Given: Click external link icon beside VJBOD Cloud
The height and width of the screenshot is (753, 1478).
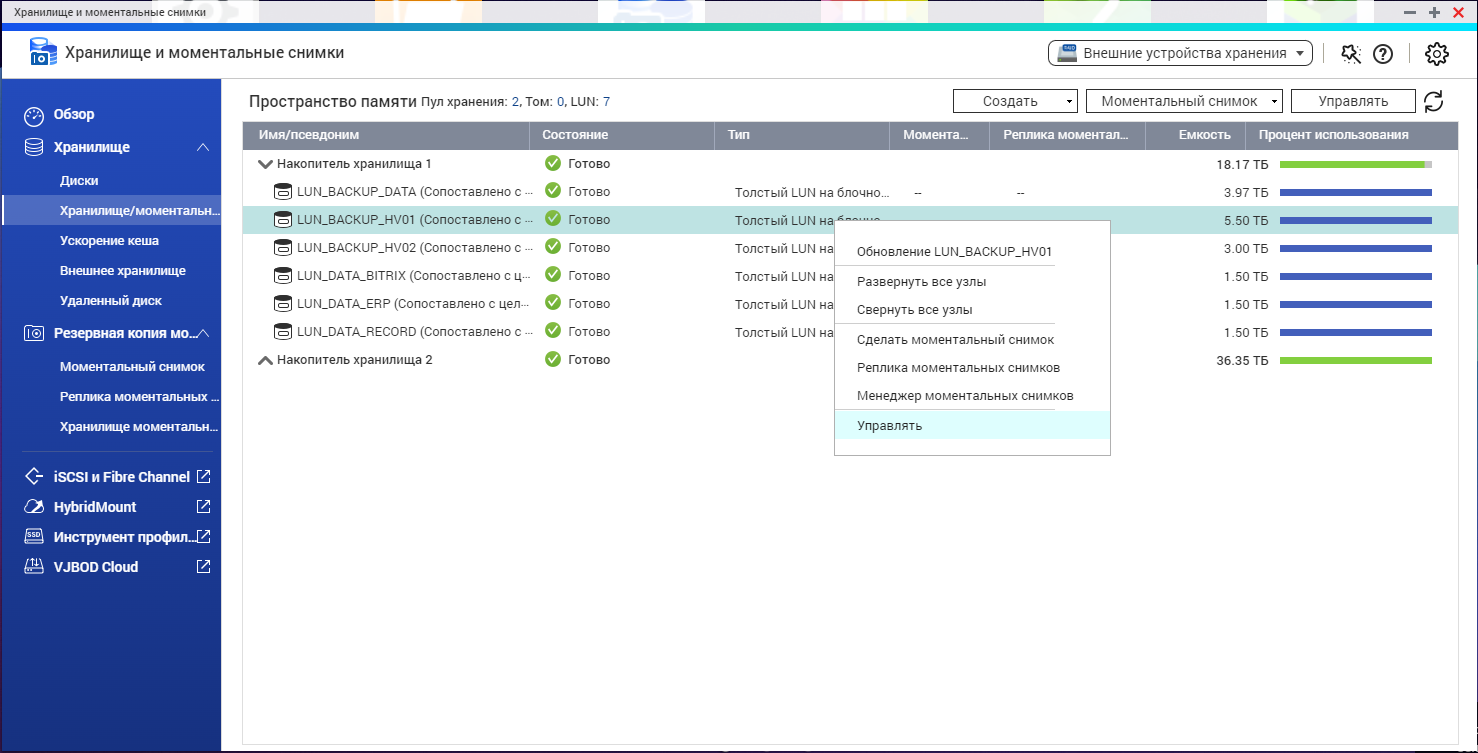Looking at the screenshot, I should point(203,567).
